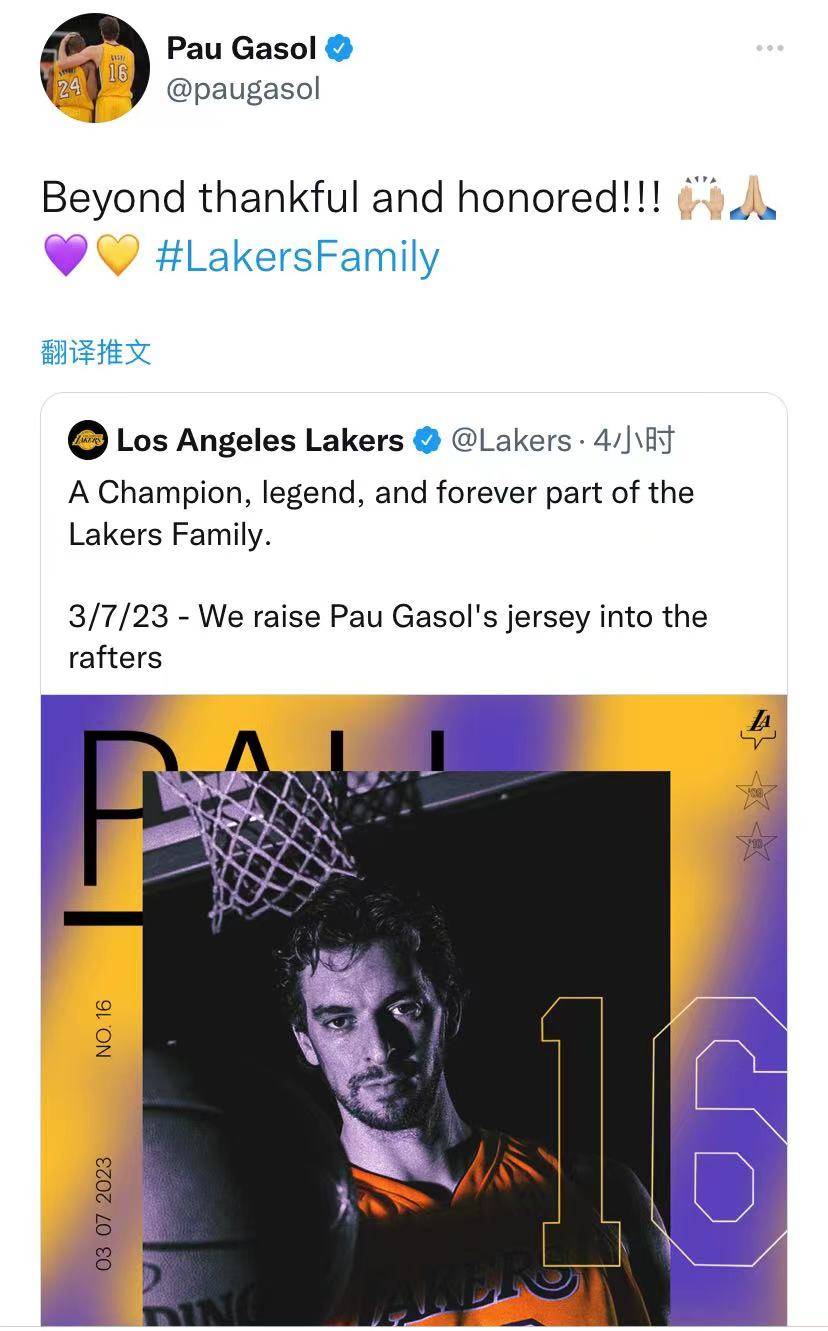
Task: Click the purple heart emoji
Action: (x=65, y=257)
